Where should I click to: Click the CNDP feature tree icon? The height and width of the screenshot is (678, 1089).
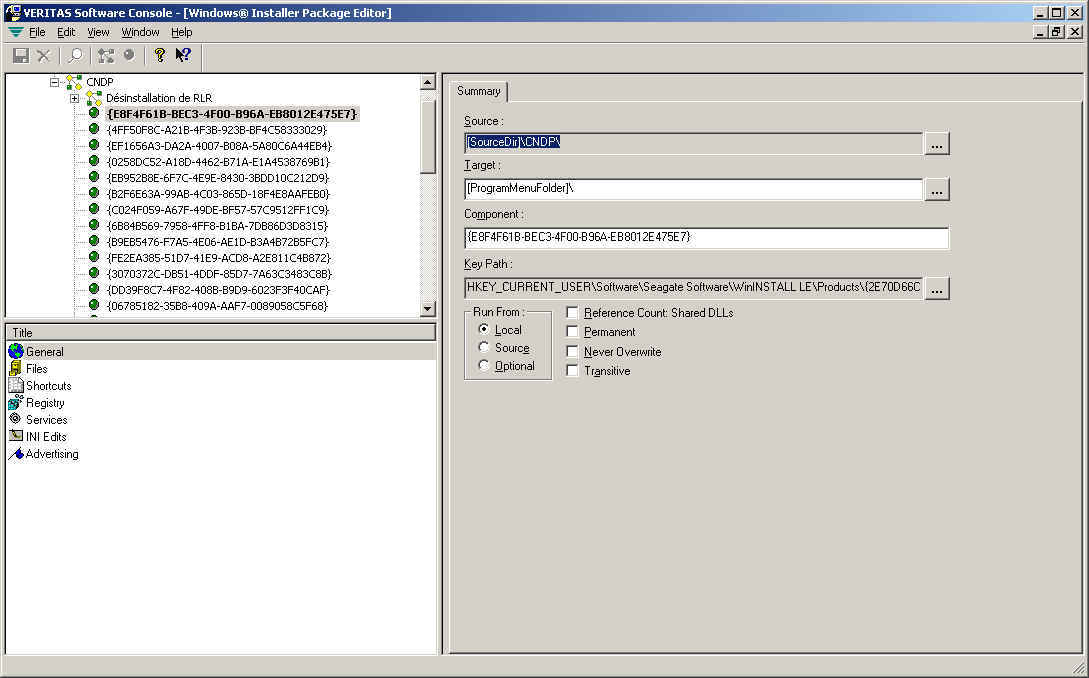(x=74, y=82)
